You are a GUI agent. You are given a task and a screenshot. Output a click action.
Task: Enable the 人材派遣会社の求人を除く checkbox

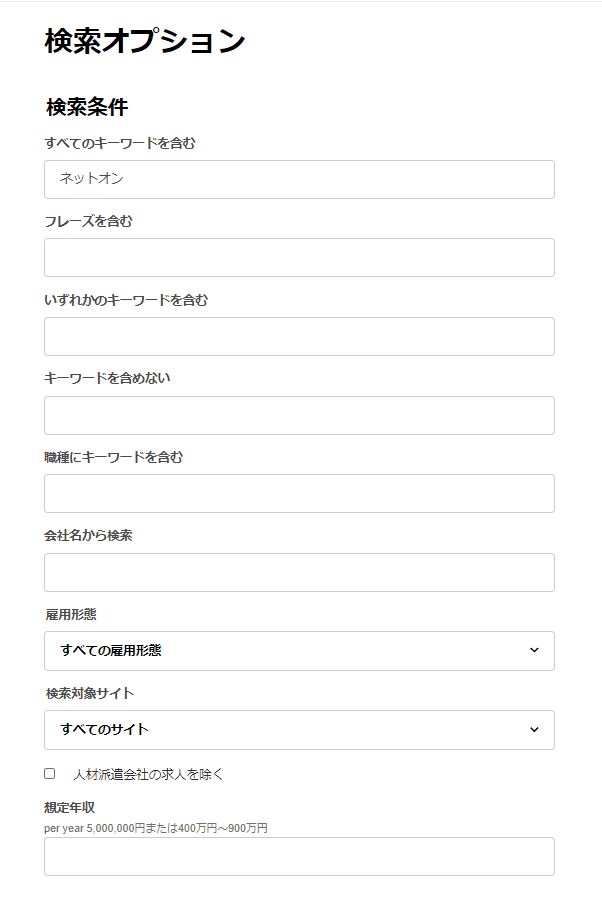click(x=50, y=774)
